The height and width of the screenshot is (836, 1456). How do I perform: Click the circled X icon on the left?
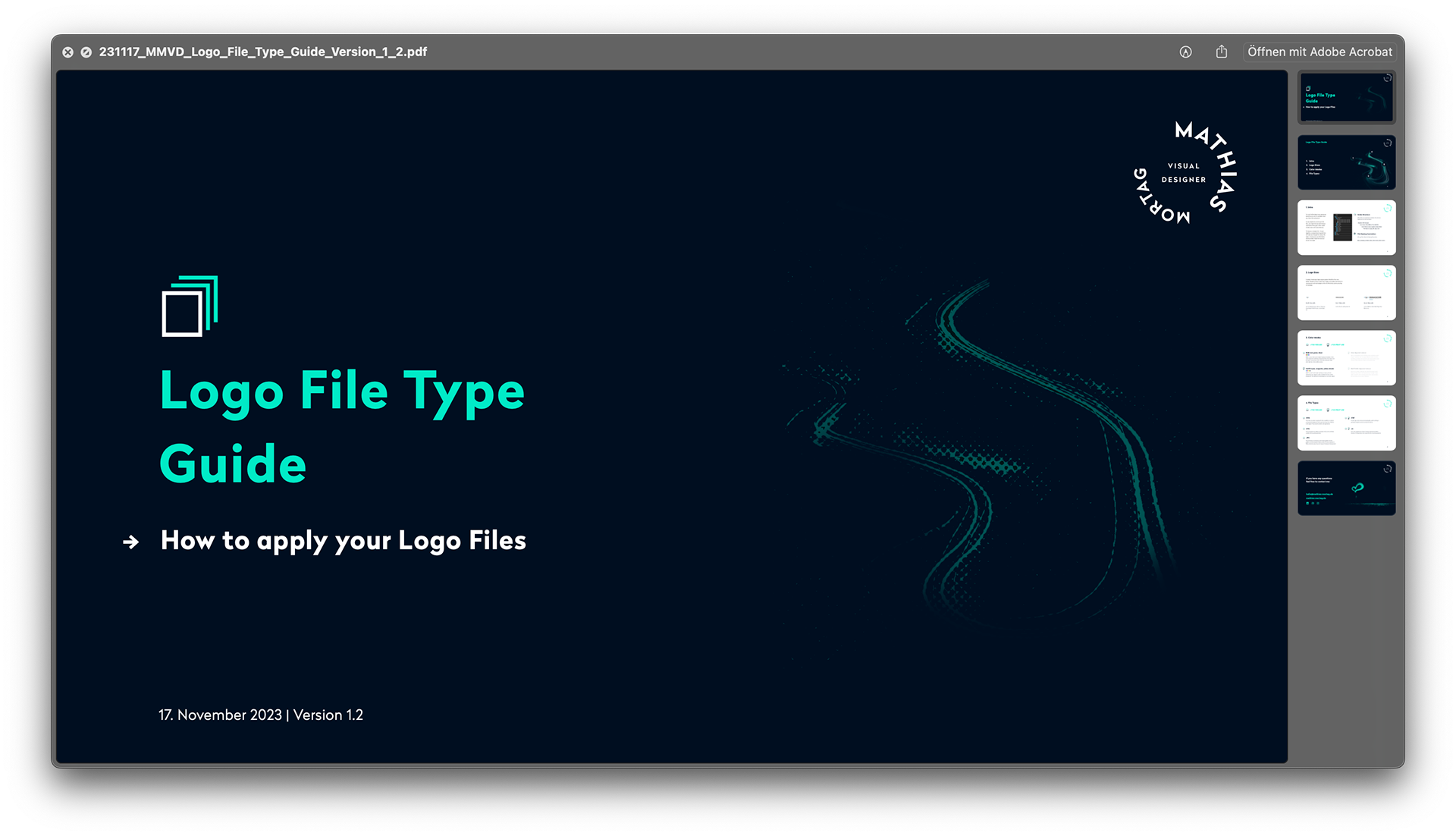pos(68,52)
